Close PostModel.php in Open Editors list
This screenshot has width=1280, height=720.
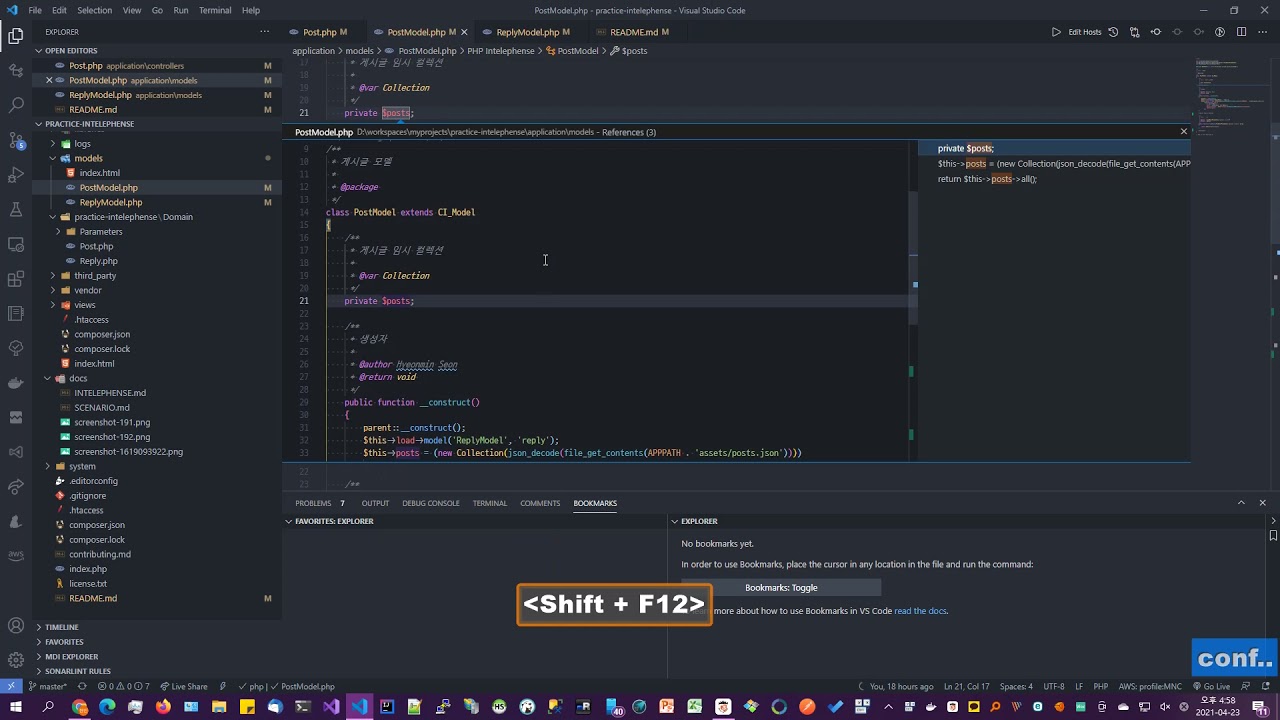click(49, 80)
